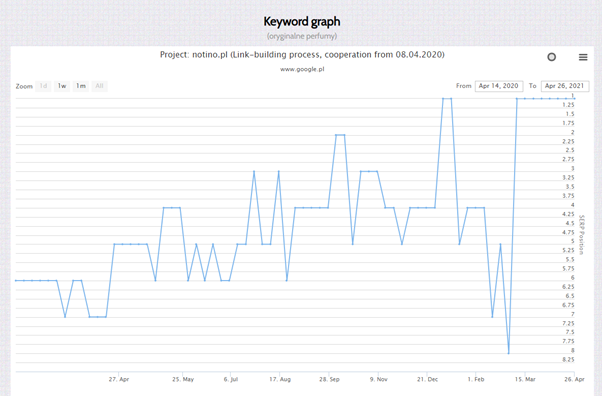Click the Project: notino.pl chart title
Image resolution: width=602 pixels, height=396 pixels.
pyautogui.click(x=302, y=55)
